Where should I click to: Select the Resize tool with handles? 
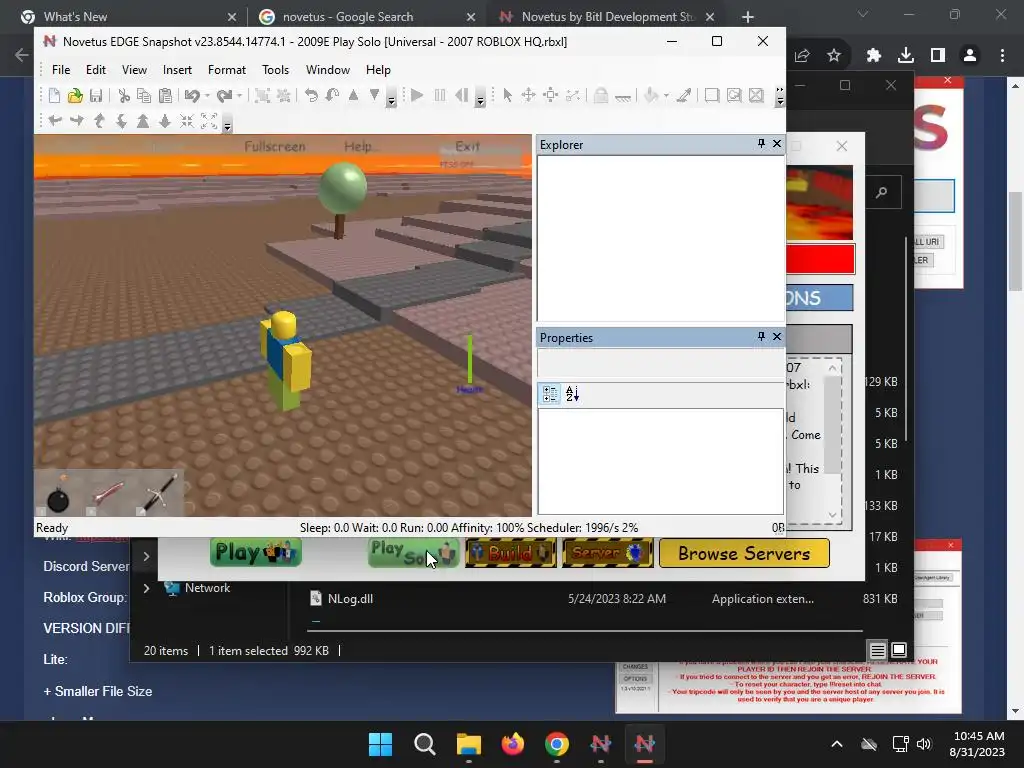(551, 96)
